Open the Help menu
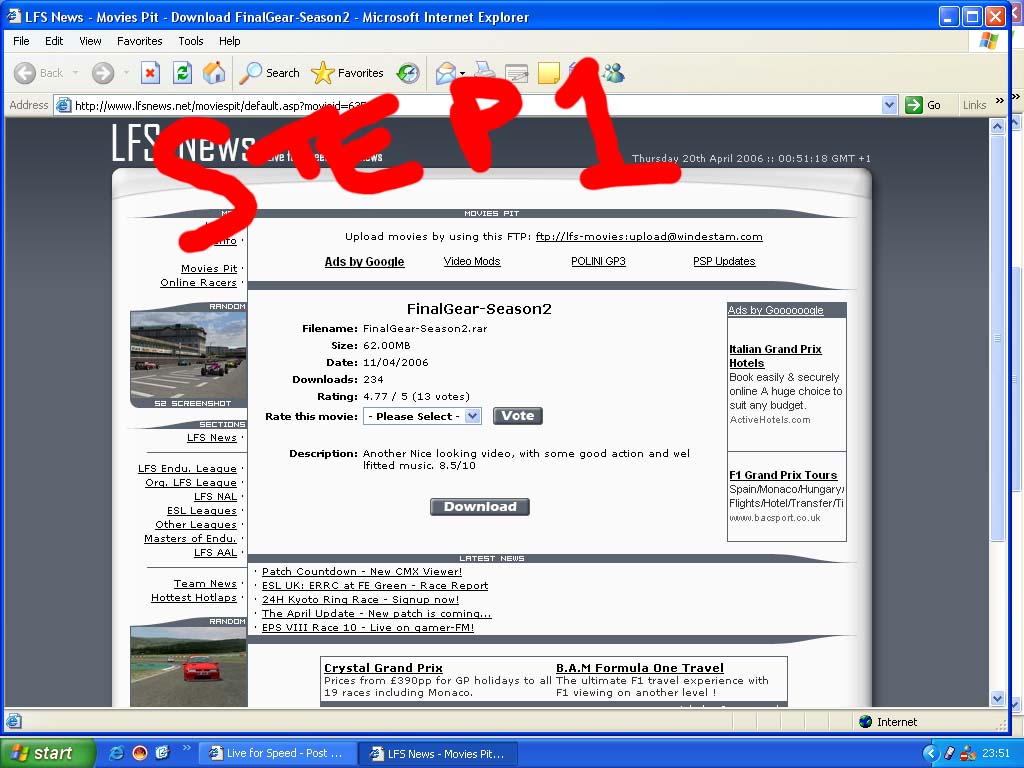Screen dimensions: 1024x768 229,41
